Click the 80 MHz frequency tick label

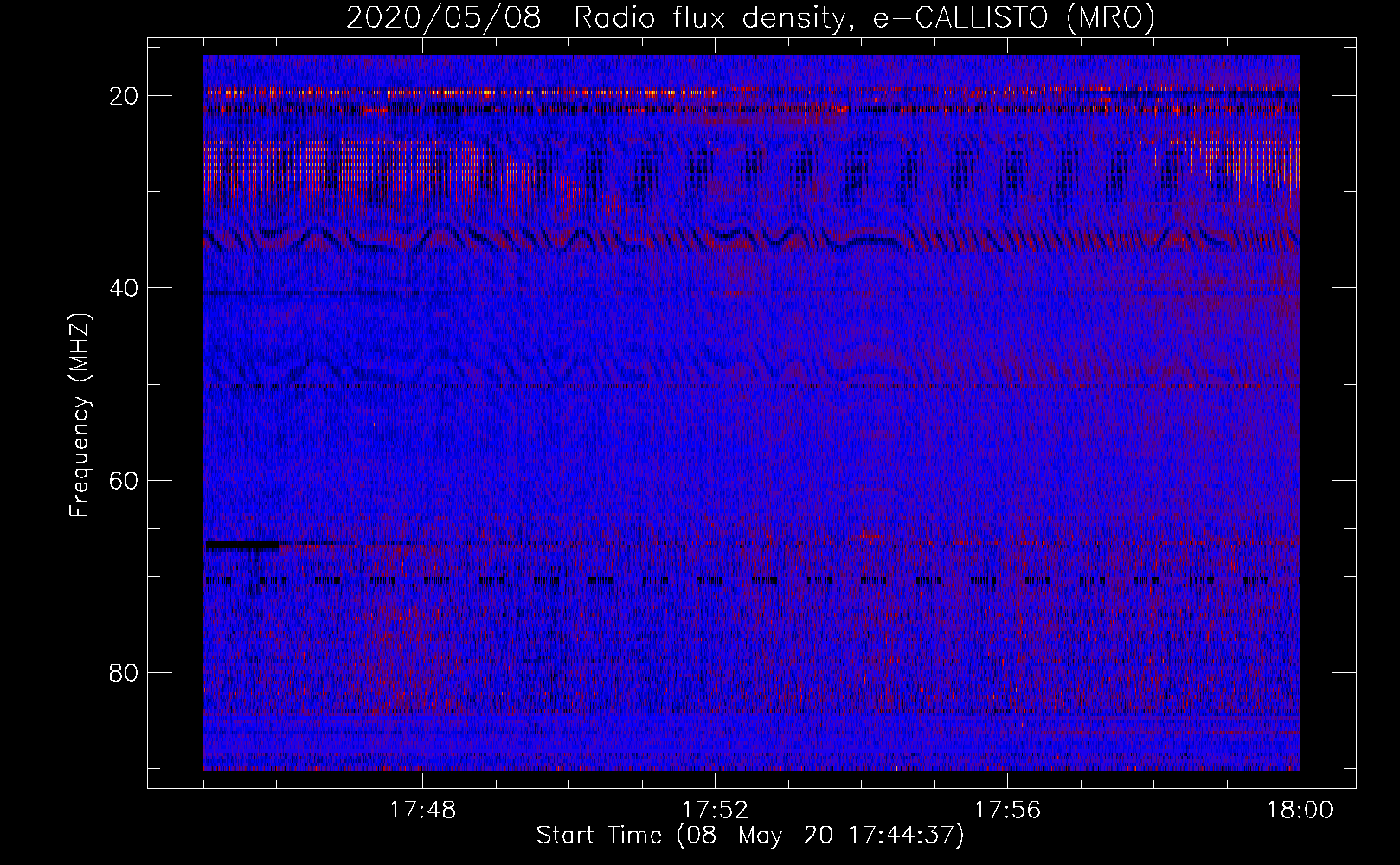coord(125,672)
